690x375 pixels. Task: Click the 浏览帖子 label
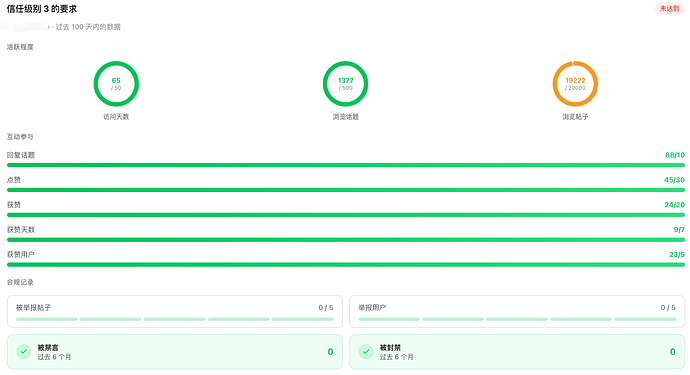pyautogui.click(x=575, y=117)
